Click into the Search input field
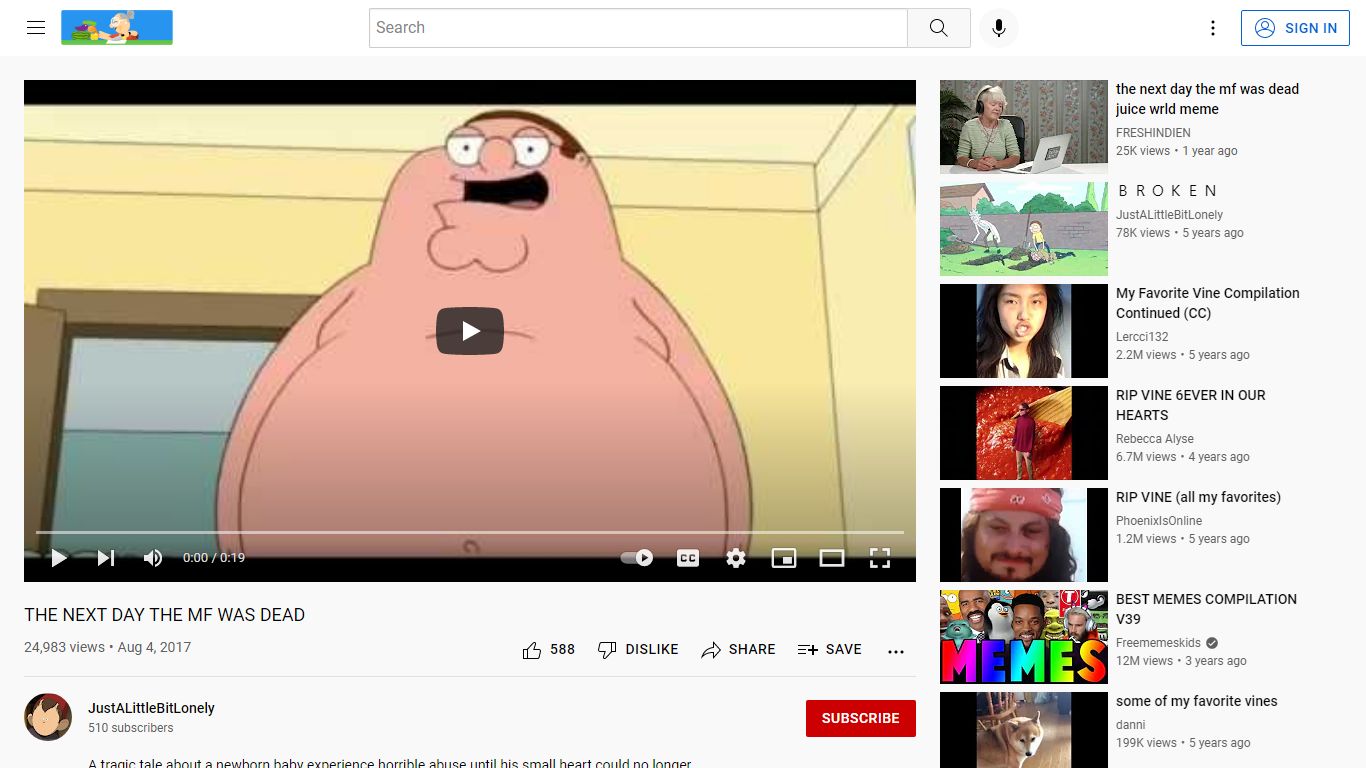Viewport: 1366px width, 768px height. (x=638, y=28)
